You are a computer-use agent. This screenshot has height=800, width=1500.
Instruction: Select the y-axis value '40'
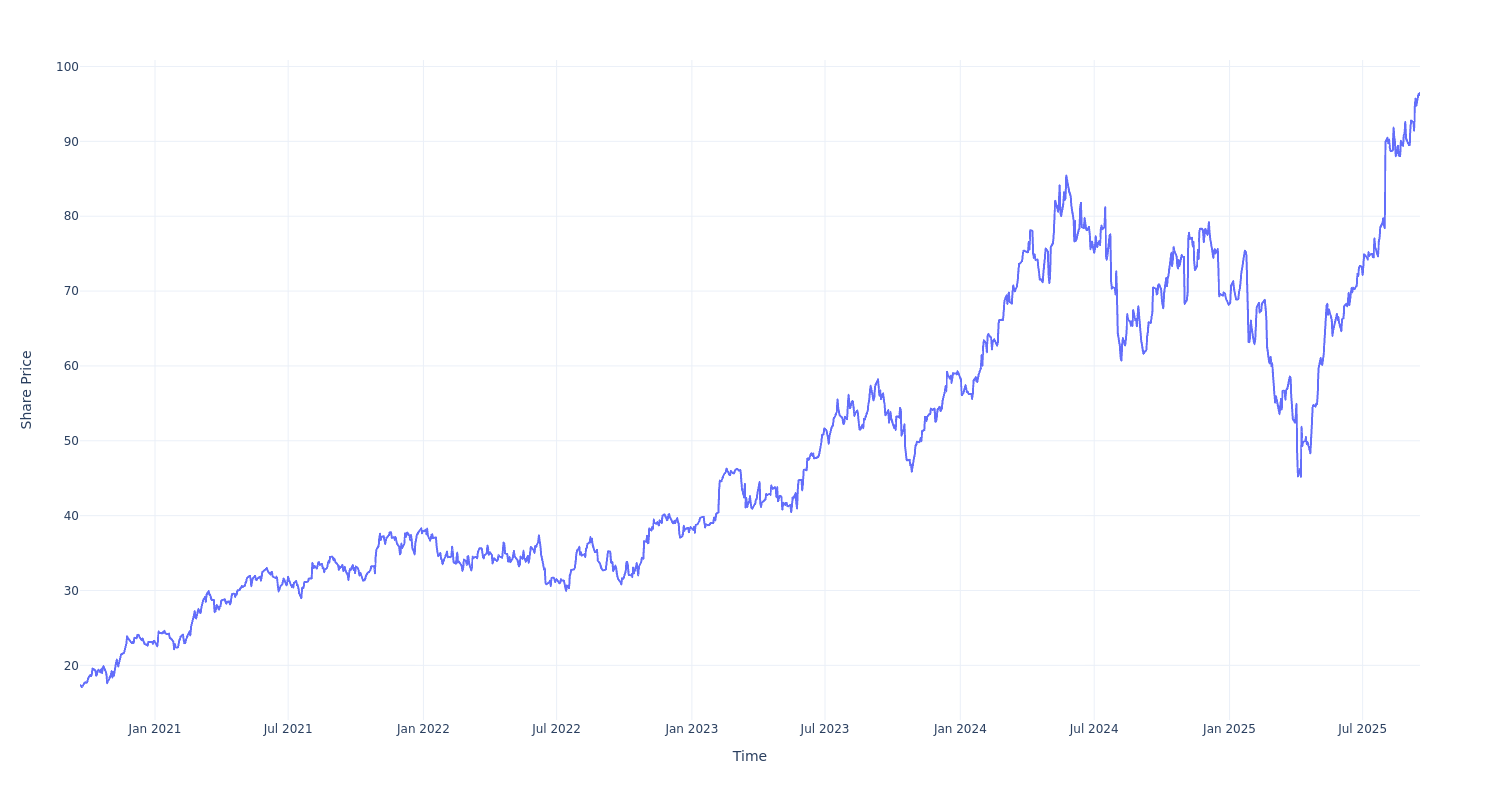pos(70,516)
